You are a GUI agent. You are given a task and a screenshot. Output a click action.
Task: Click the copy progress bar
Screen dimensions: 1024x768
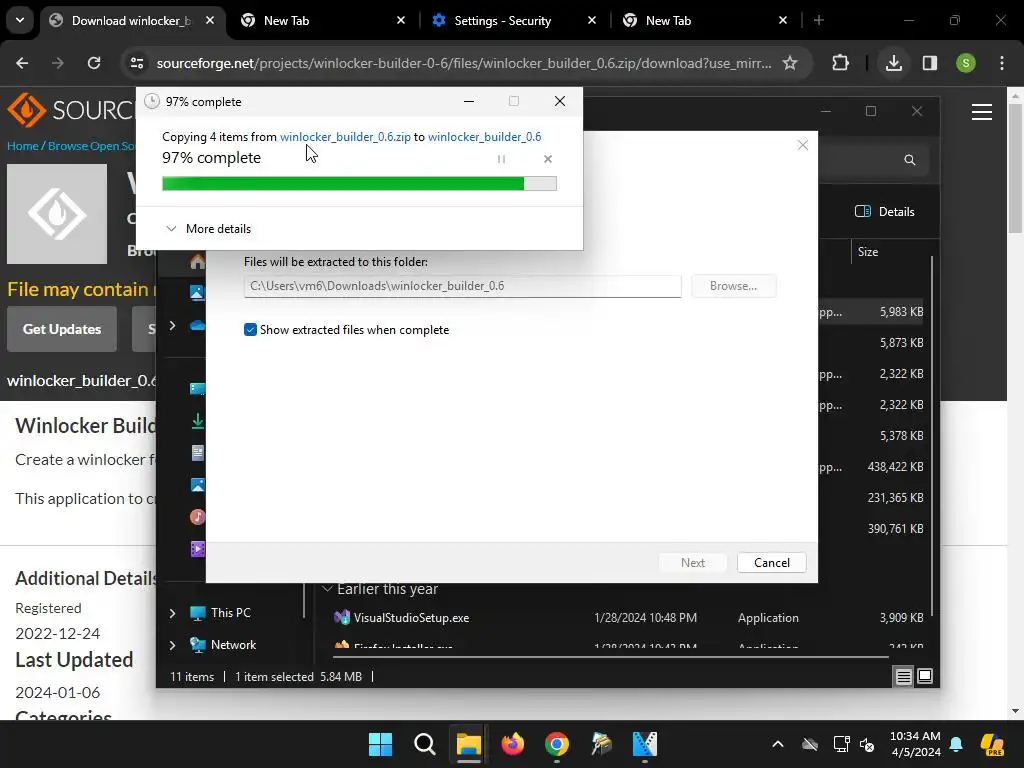(x=359, y=184)
